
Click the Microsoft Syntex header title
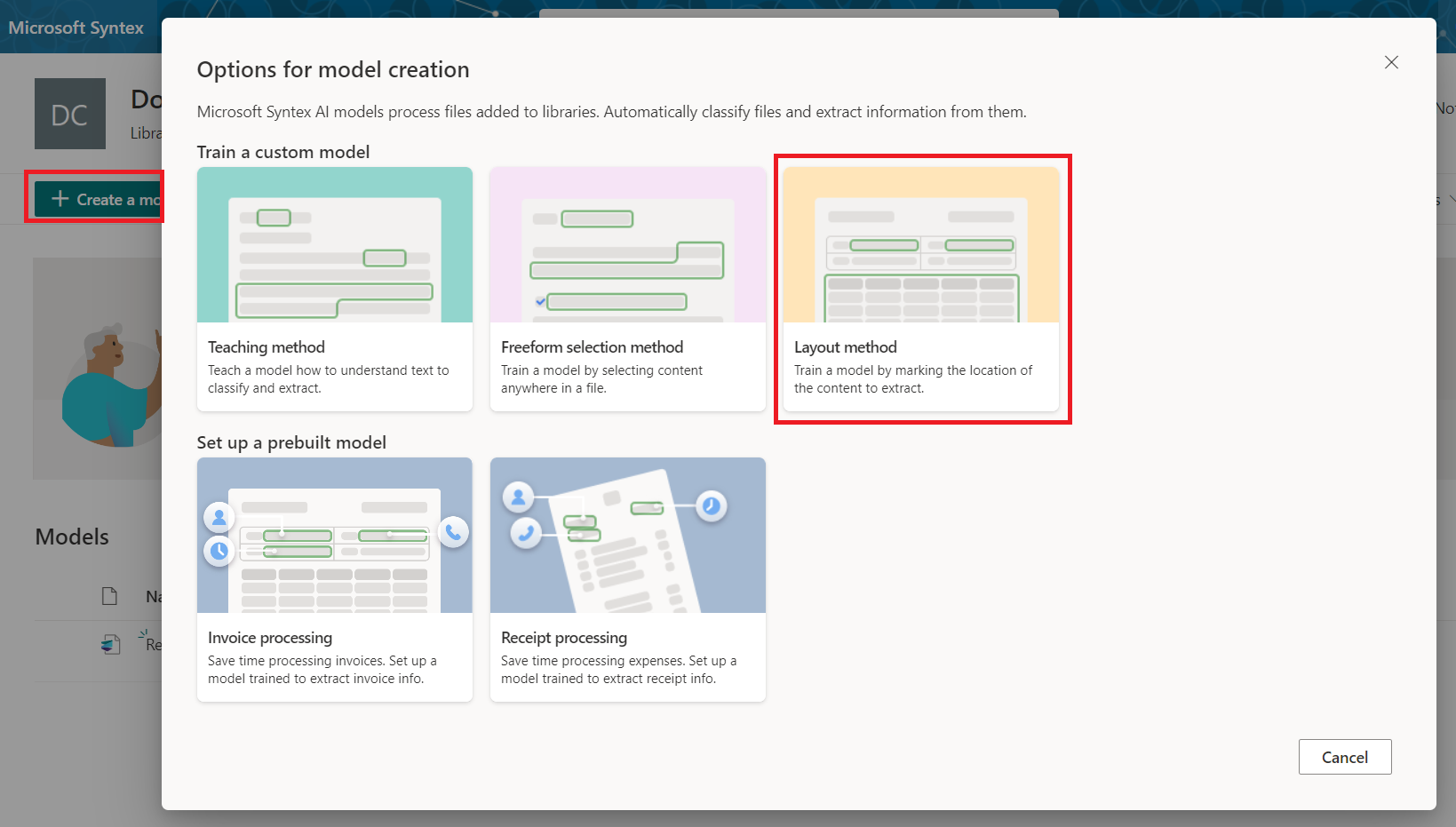(x=76, y=28)
